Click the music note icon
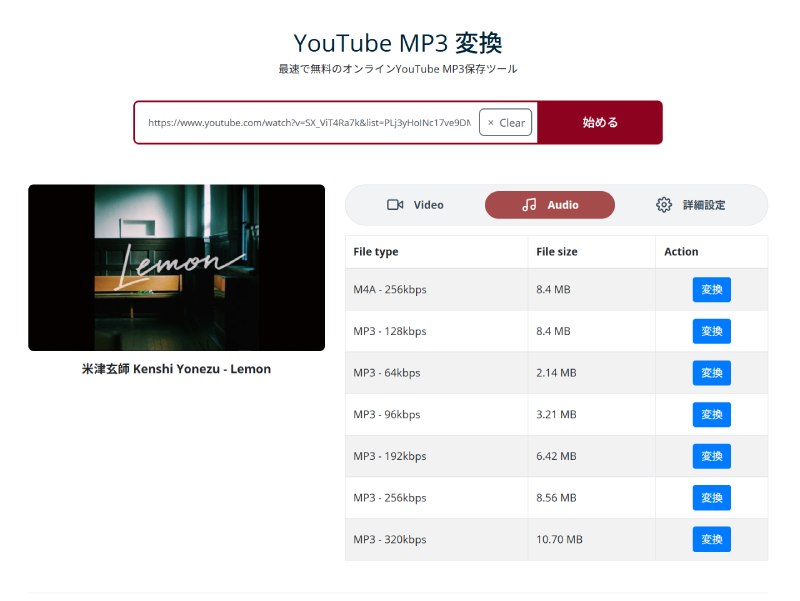800x601 pixels. [529, 205]
